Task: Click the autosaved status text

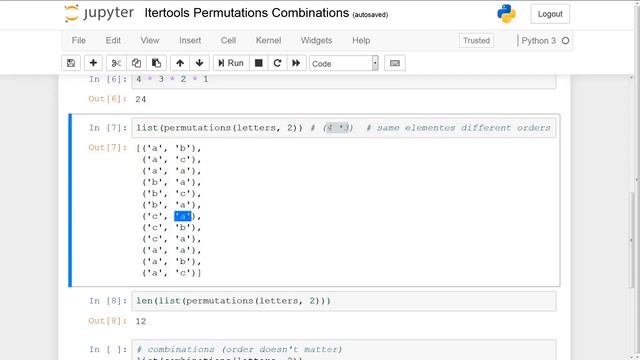Action: 370,15
